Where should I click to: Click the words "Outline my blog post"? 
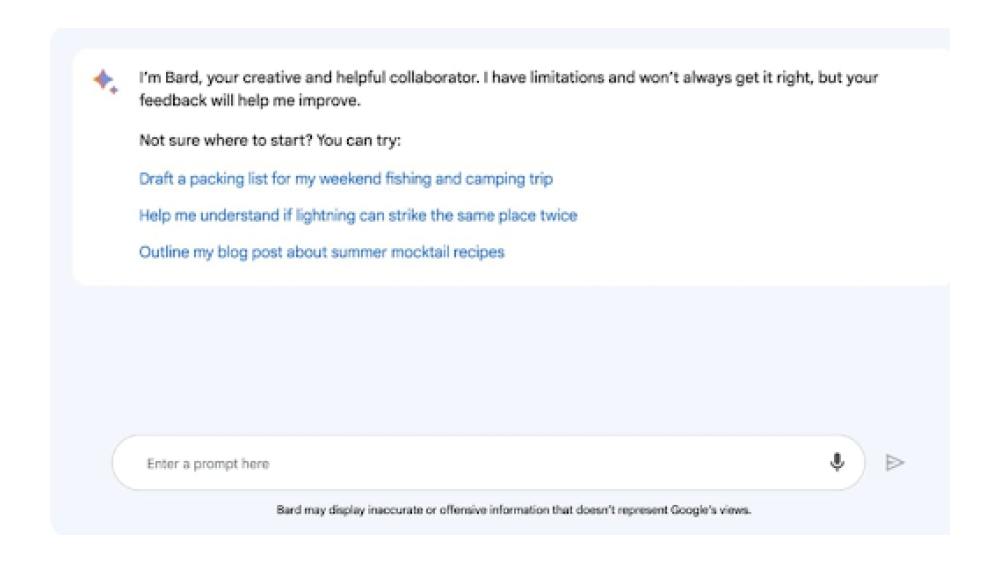(x=211, y=252)
